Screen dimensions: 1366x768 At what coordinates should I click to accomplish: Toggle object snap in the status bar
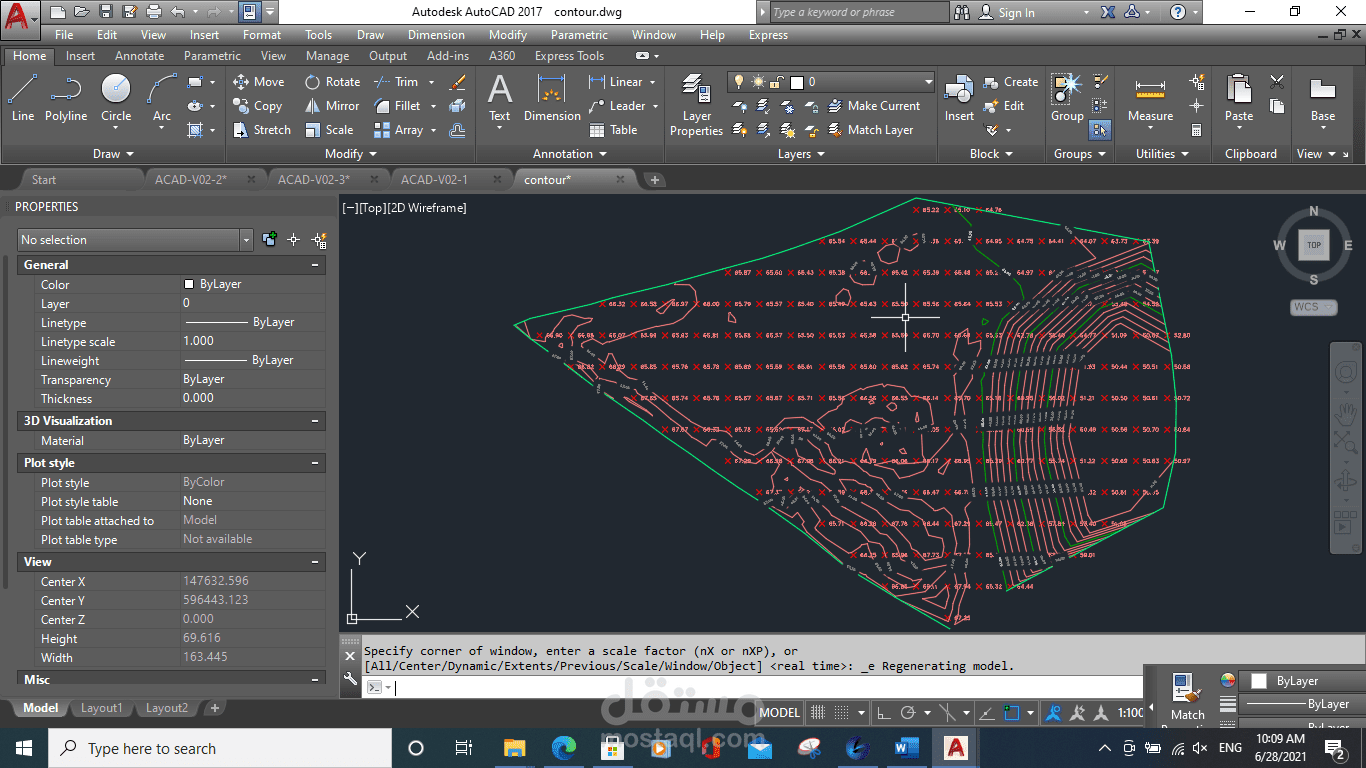[x=1010, y=713]
